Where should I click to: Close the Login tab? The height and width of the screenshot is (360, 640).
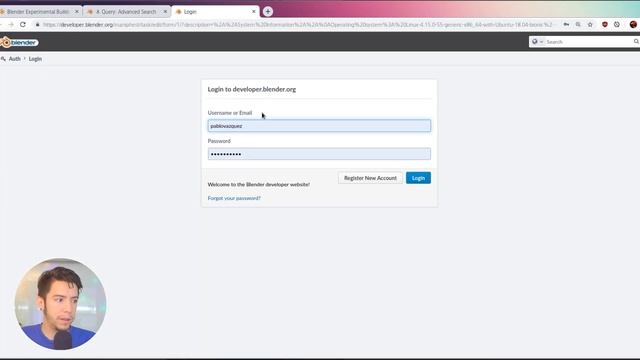253,11
